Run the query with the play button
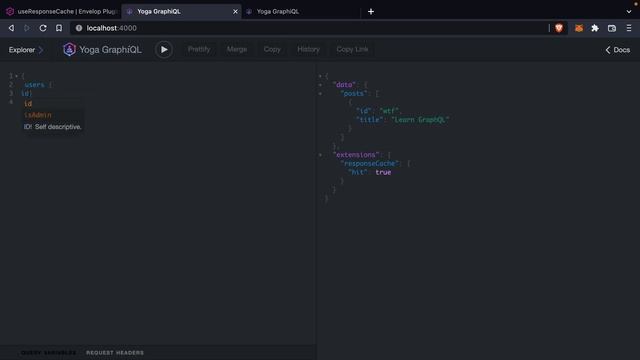Viewport: 640px width, 360px height. click(x=164, y=50)
